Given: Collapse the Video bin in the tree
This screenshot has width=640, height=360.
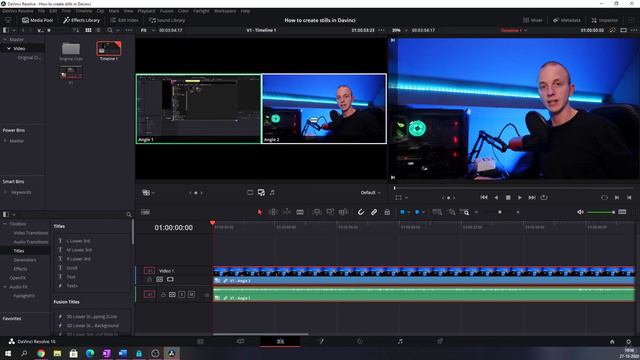Looking at the screenshot, I should tap(9, 48).
